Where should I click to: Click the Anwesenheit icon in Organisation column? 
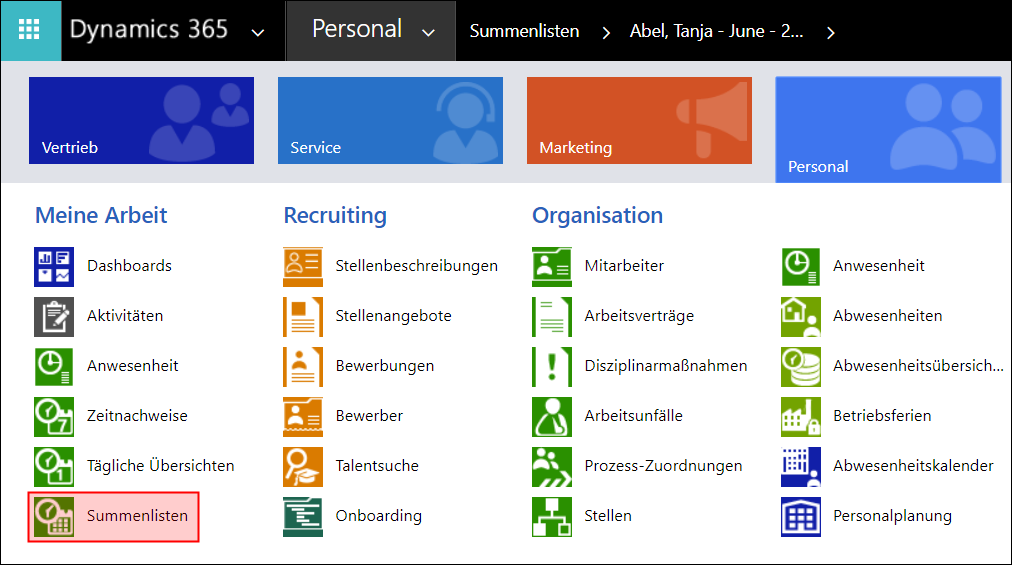click(801, 267)
